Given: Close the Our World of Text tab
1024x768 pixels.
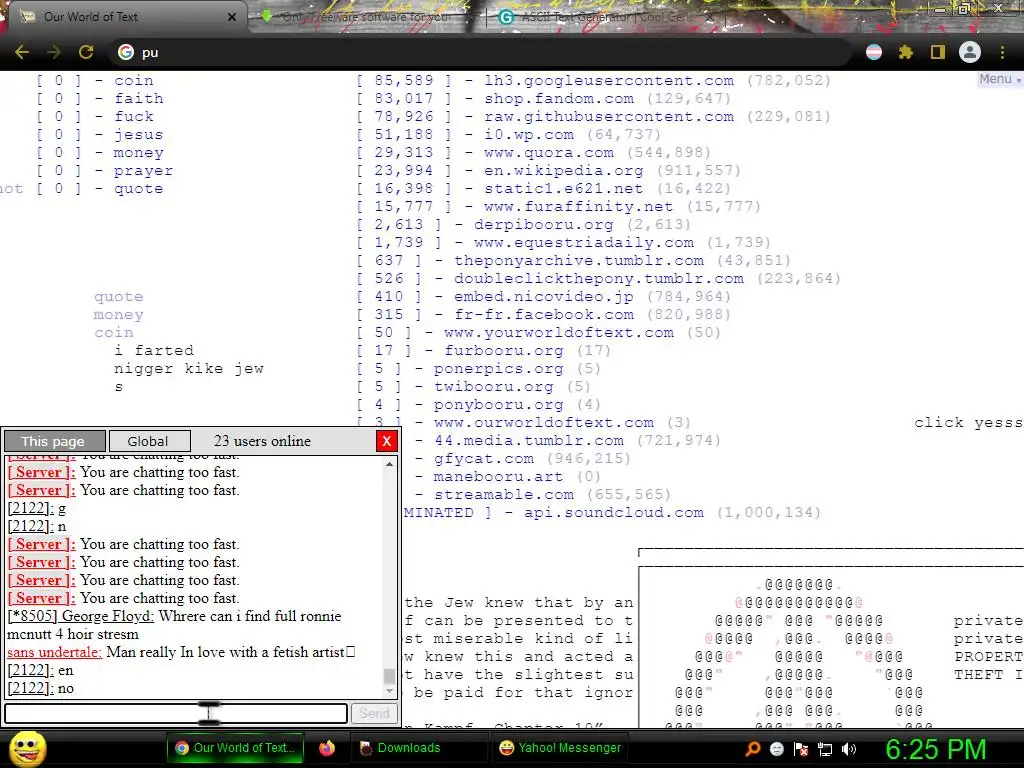Looking at the screenshot, I should [x=232, y=17].
